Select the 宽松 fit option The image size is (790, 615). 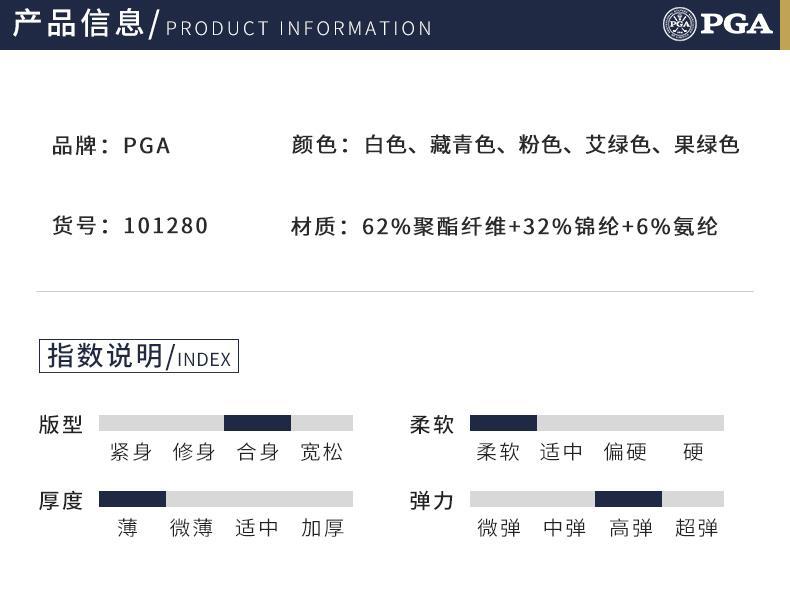click(321, 452)
